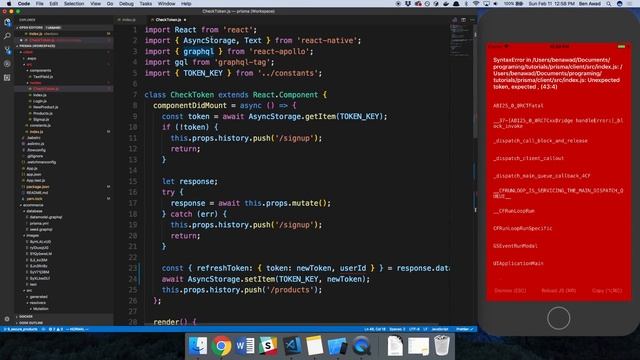Image resolution: width=640 pixels, height=360 pixels.
Task: Open the File menu
Action: coord(40,4)
